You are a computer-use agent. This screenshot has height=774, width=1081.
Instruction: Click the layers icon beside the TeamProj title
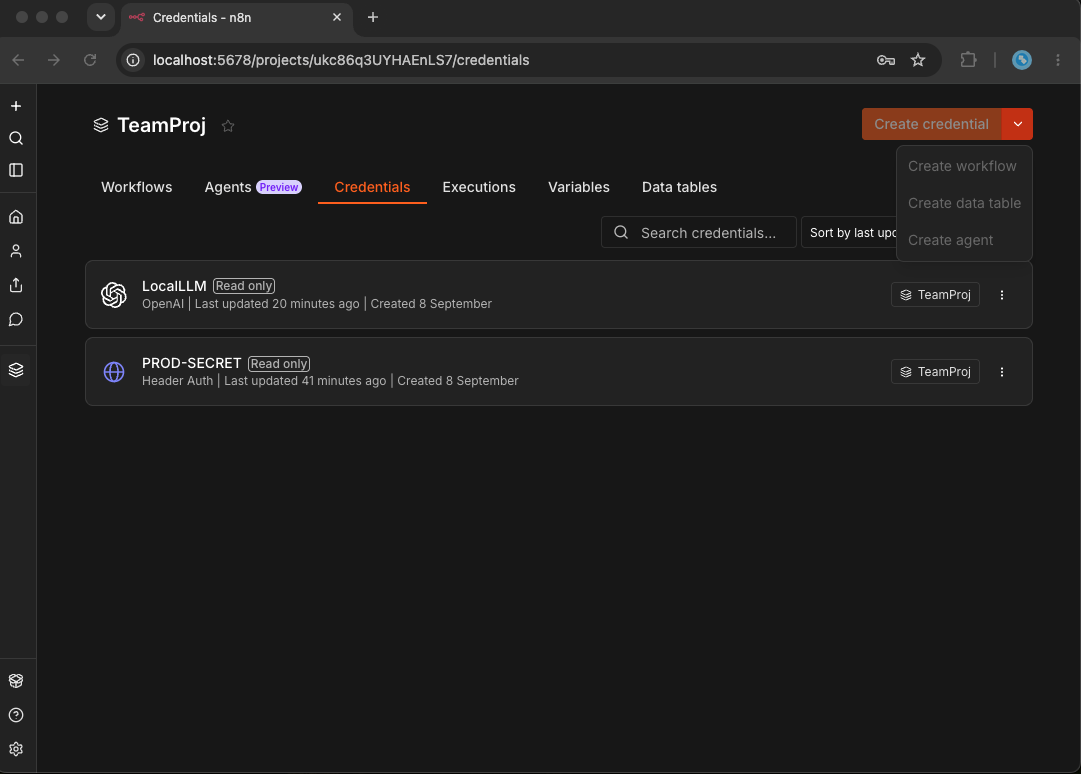tap(101, 125)
